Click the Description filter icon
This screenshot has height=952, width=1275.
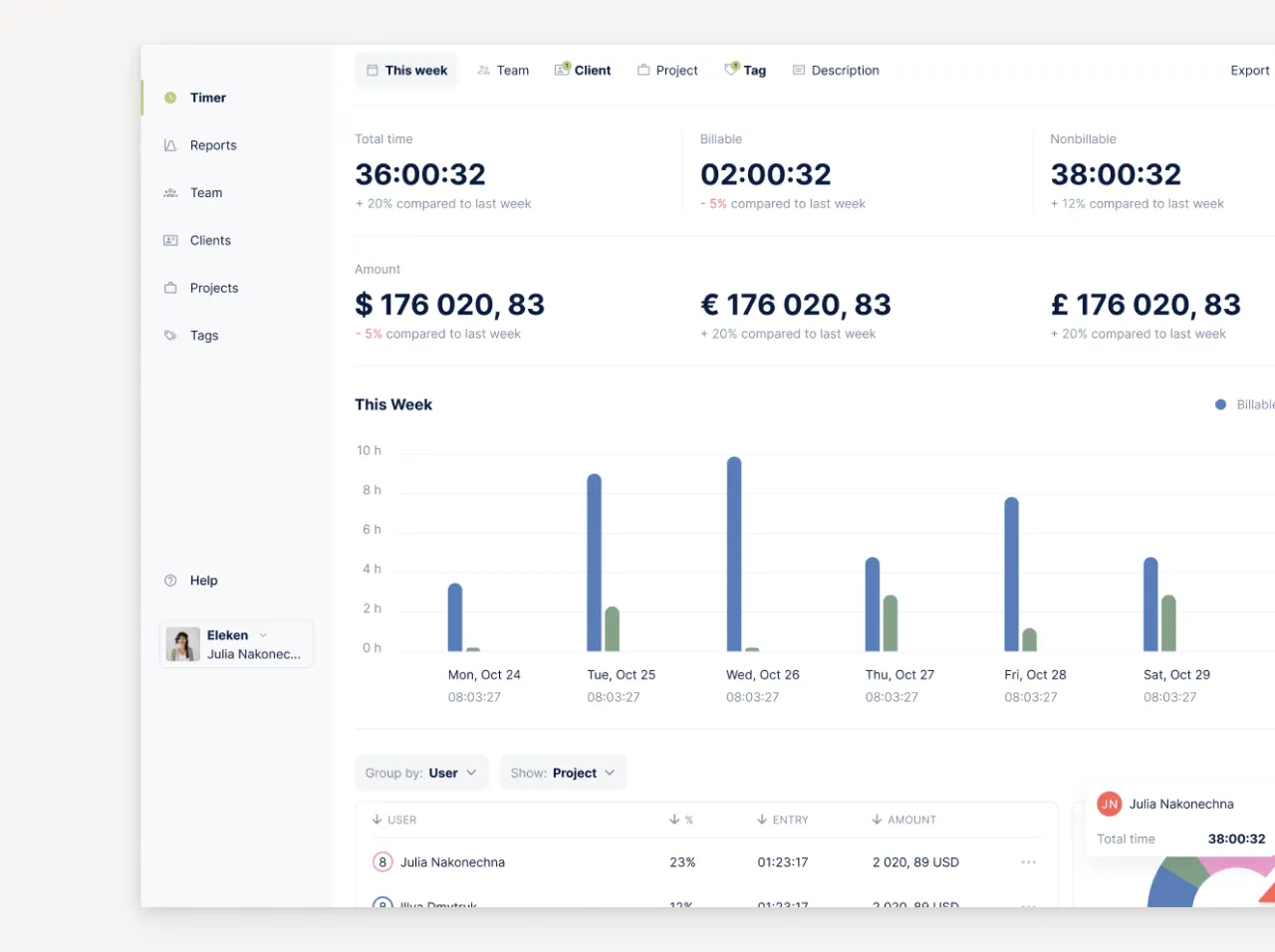coord(799,70)
